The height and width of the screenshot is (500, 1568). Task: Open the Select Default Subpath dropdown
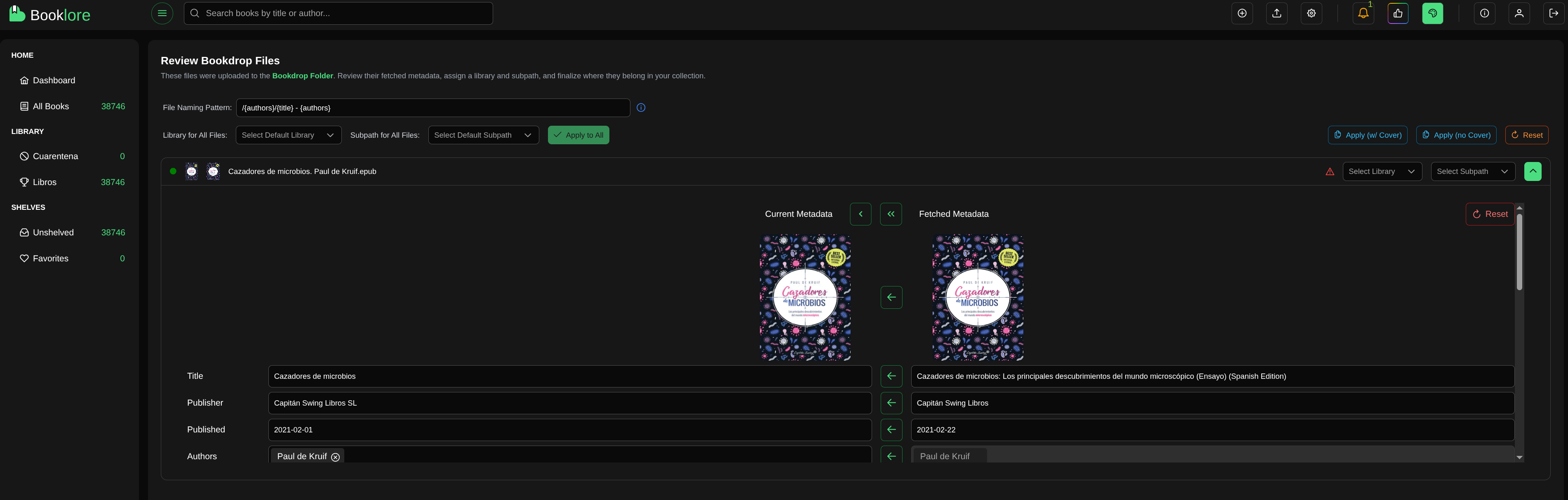tap(483, 135)
